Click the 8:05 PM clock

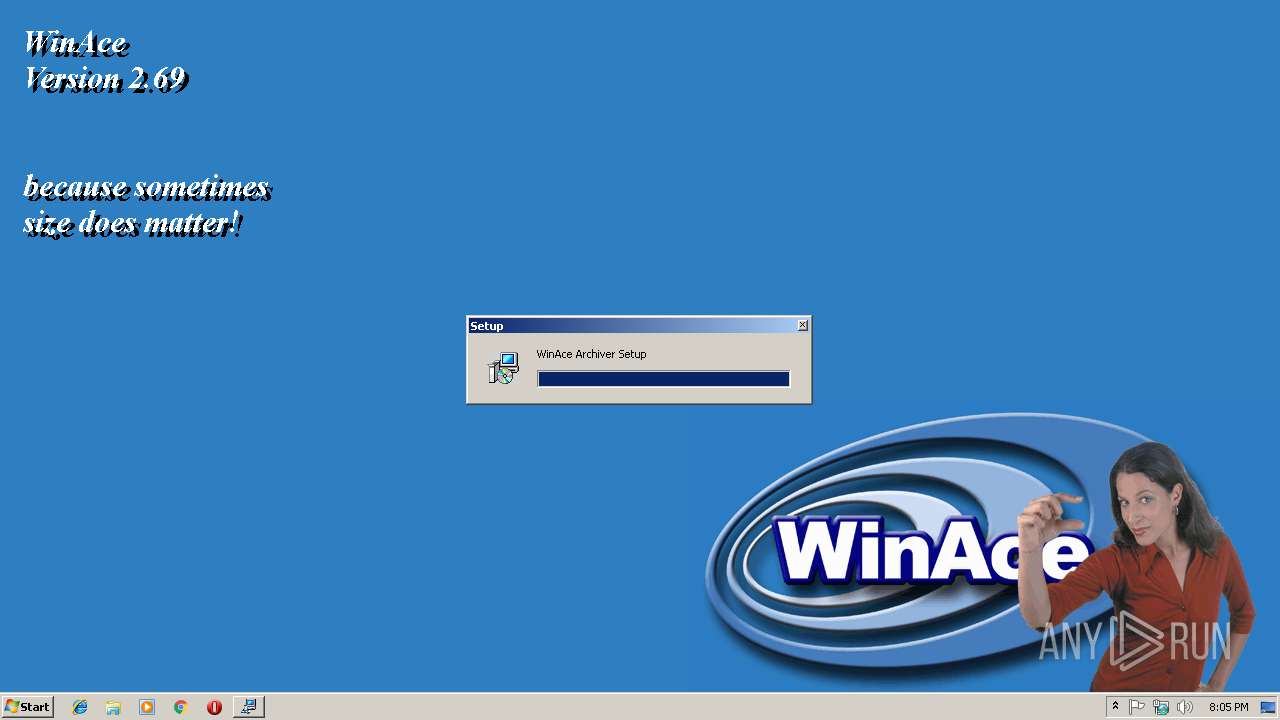[1228, 707]
